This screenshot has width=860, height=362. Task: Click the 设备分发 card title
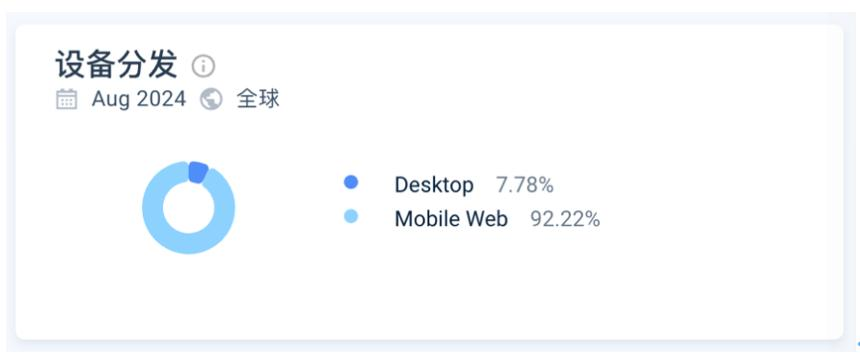pyautogui.click(x=116, y=65)
